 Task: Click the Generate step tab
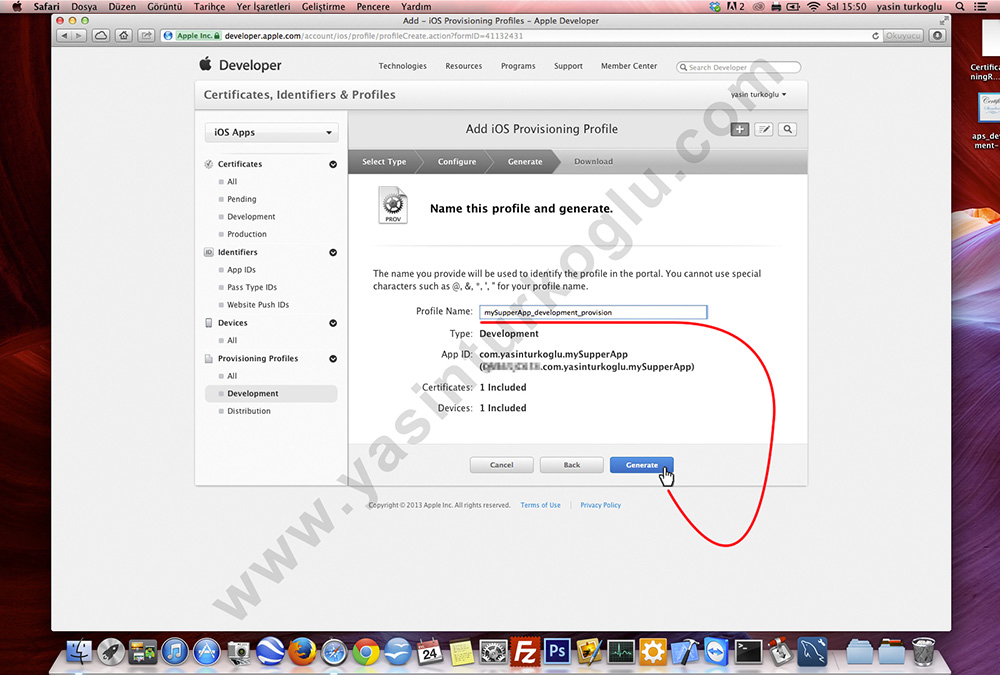[x=525, y=161]
